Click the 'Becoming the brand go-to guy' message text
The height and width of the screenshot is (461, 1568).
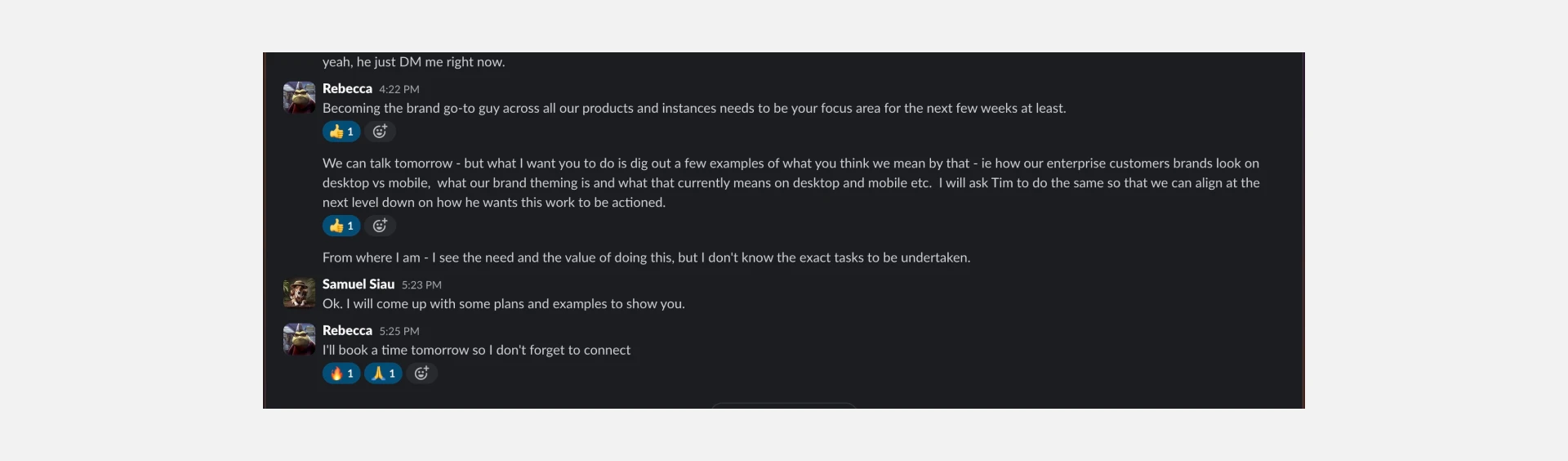tap(693, 108)
